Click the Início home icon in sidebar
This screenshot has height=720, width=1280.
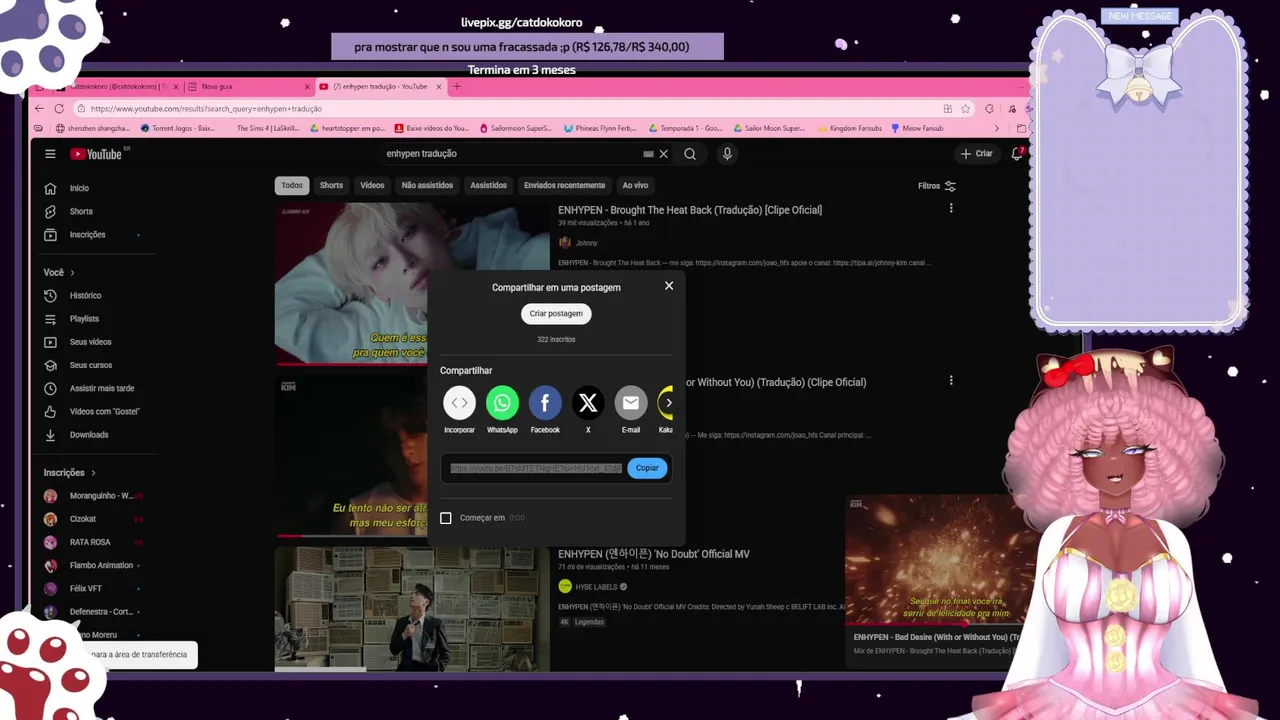tap(50, 188)
